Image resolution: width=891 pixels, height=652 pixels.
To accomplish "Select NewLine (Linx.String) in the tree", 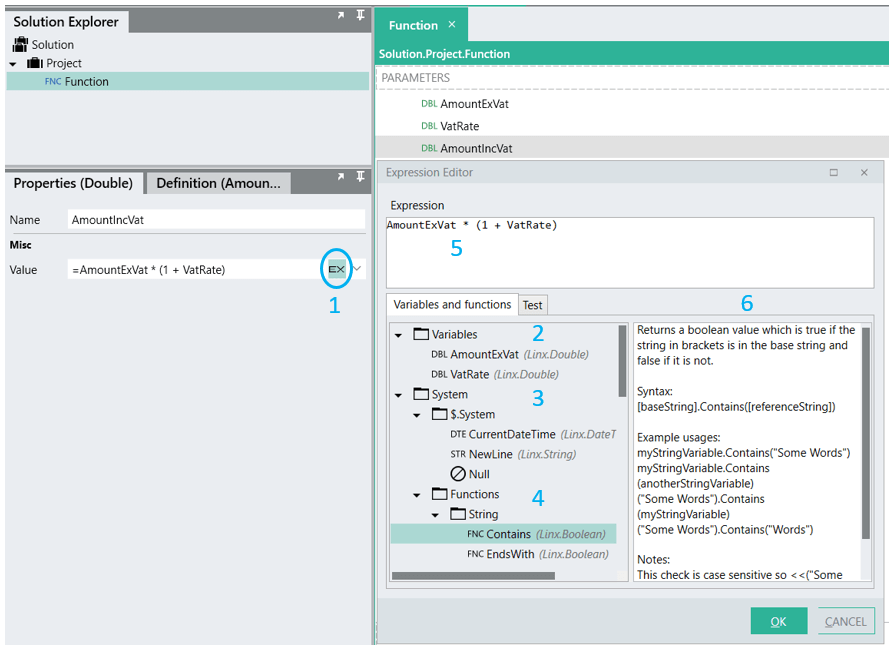I will [513, 454].
